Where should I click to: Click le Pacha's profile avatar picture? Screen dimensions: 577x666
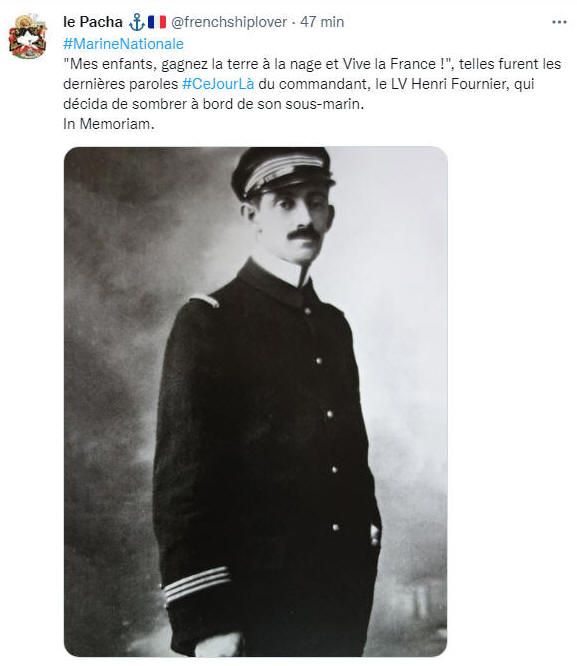click(28, 36)
